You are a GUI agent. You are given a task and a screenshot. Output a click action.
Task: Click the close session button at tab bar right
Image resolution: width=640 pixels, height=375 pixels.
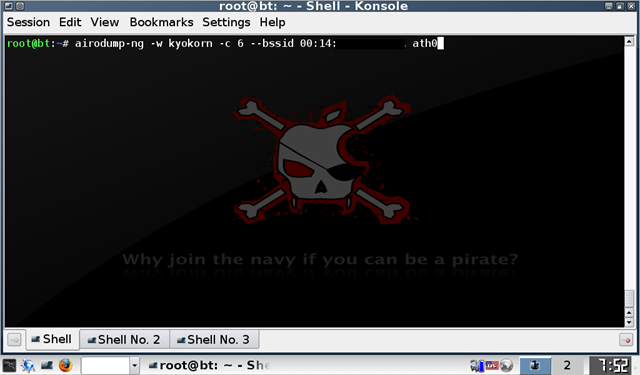(626, 339)
